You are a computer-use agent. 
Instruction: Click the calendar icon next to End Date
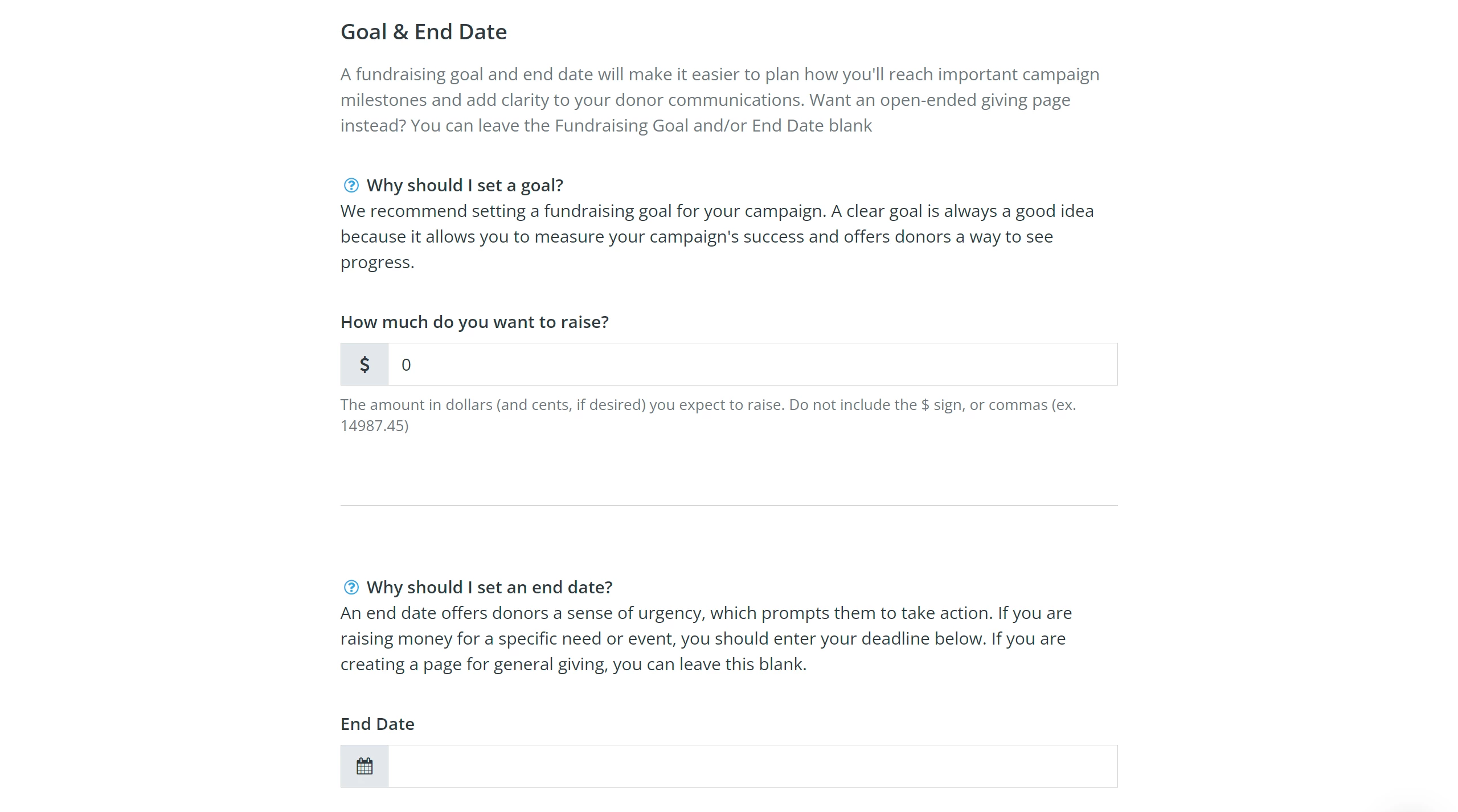click(363, 766)
